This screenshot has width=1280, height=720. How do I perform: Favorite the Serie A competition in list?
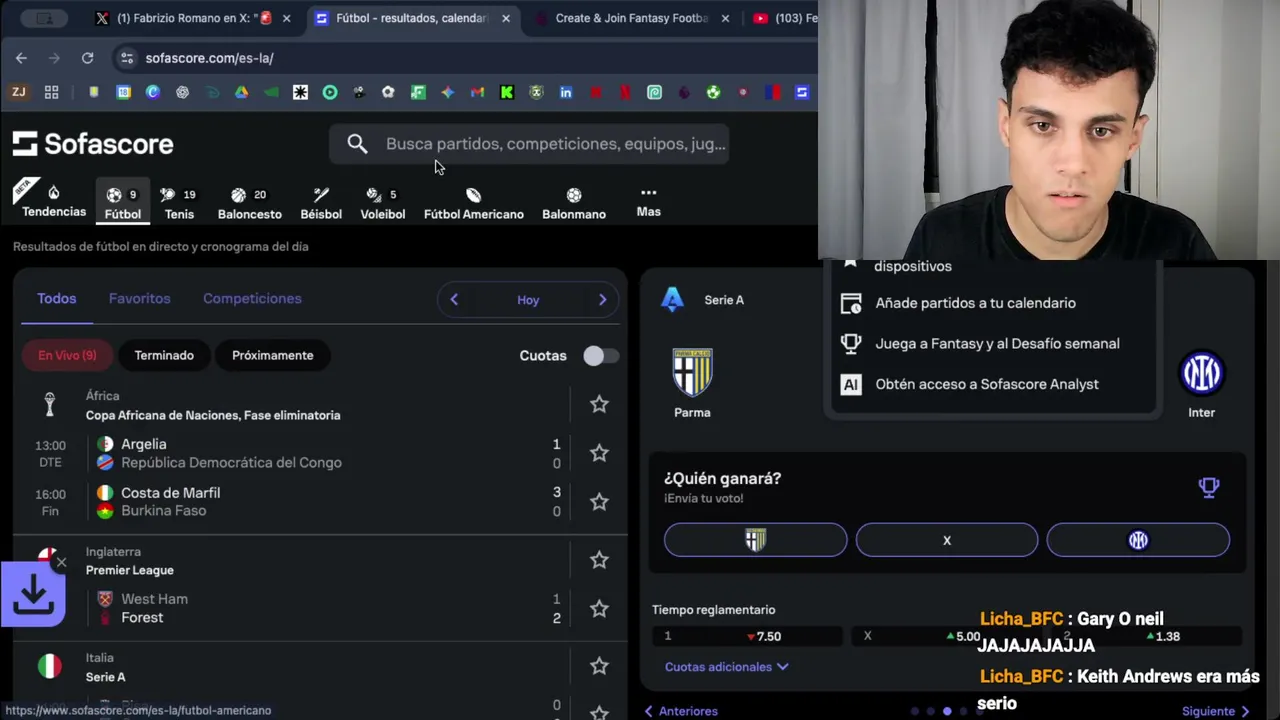coord(599,666)
